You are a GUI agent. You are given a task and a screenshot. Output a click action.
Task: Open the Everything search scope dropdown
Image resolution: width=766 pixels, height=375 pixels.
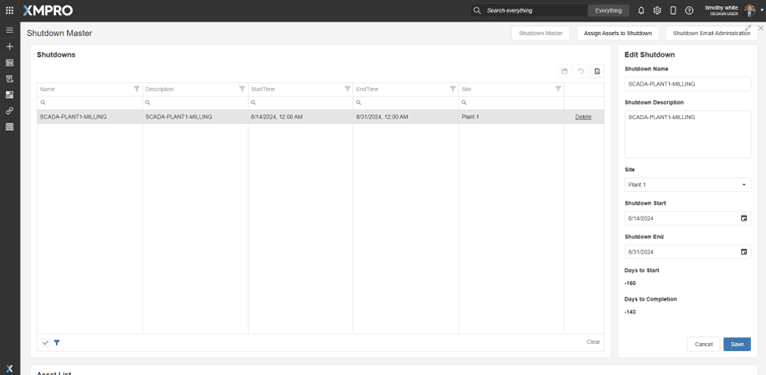[x=608, y=10]
